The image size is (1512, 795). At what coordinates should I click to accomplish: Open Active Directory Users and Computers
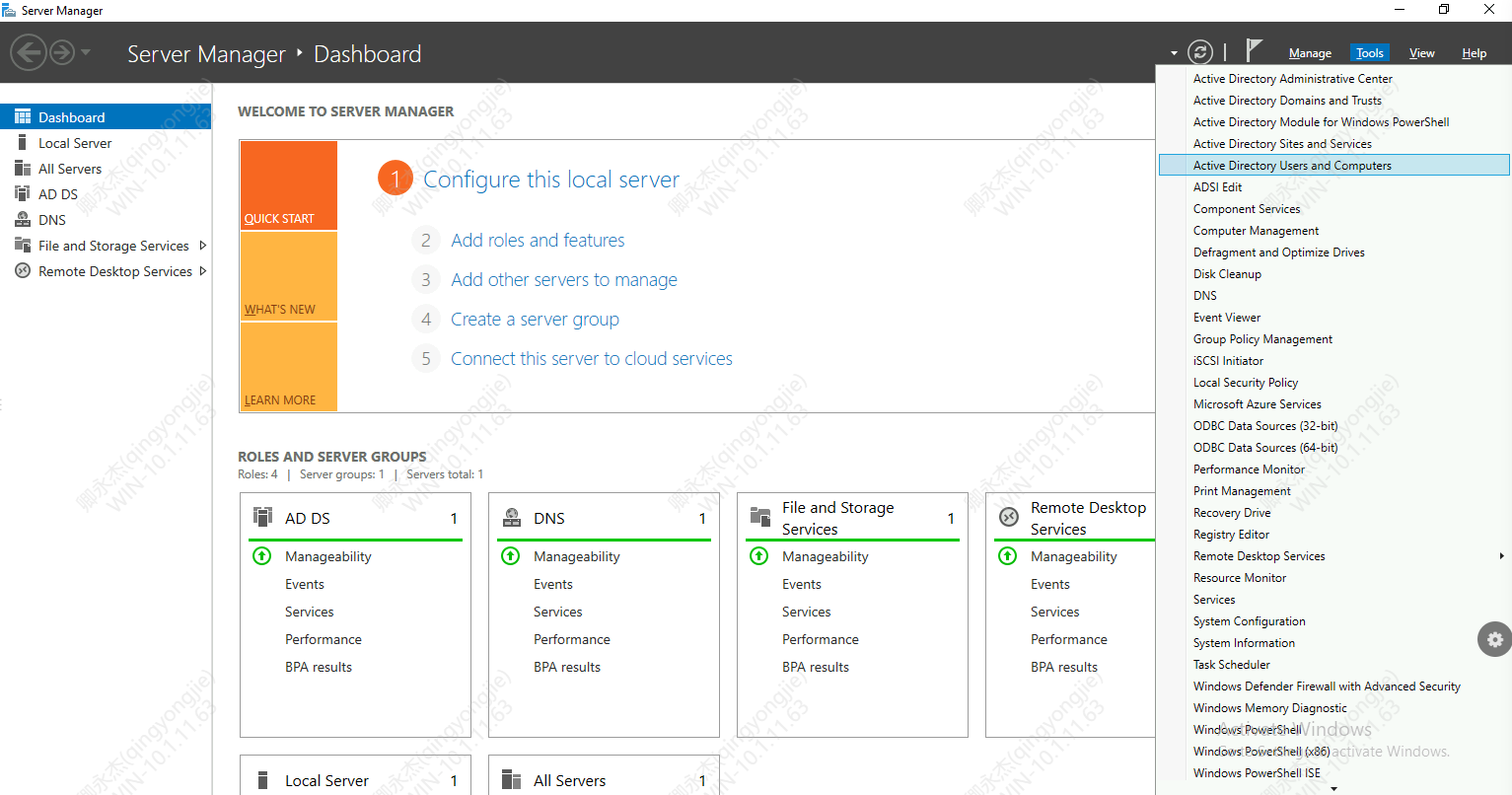(x=1333, y=166)
